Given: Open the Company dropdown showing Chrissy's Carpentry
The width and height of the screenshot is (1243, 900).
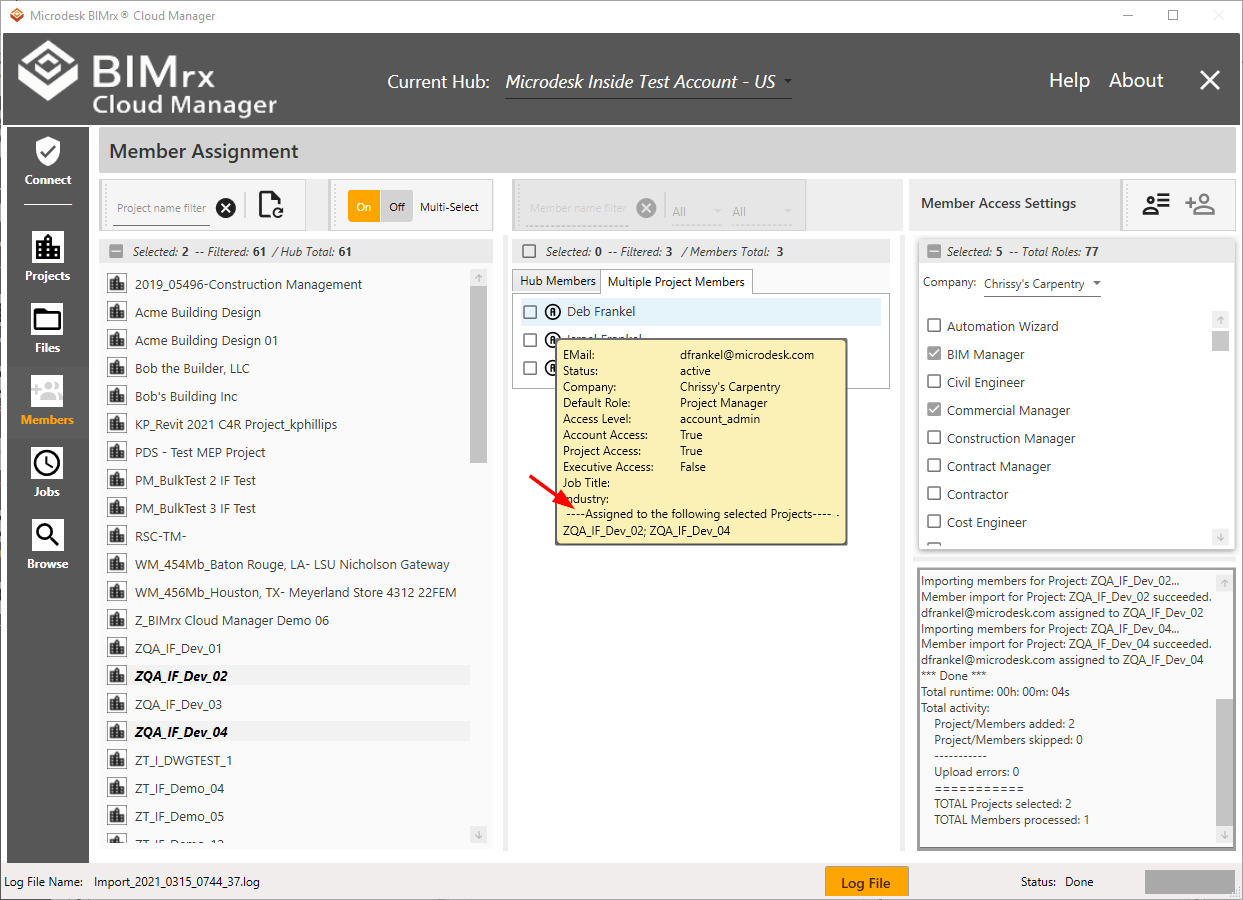Looking at the screenshot, I should pyautogui.click(x=1041, y=284).
